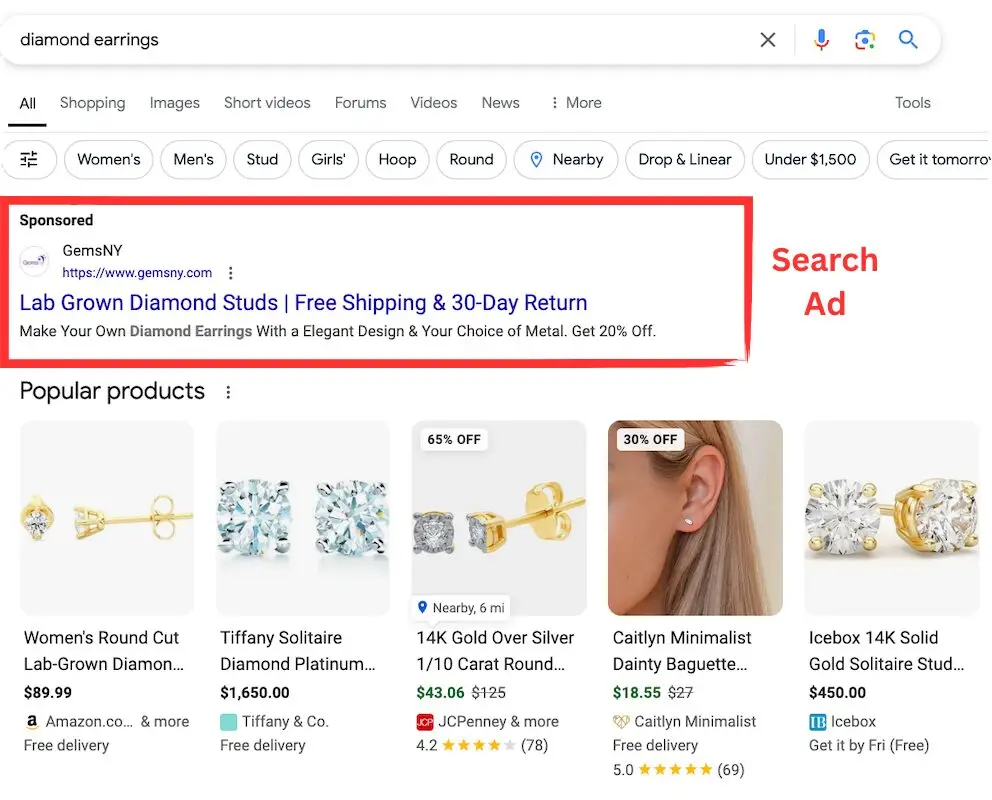Open the Images results tab
Image resolution: width=992 pixels, height=800 pixels.
point(174,102)
